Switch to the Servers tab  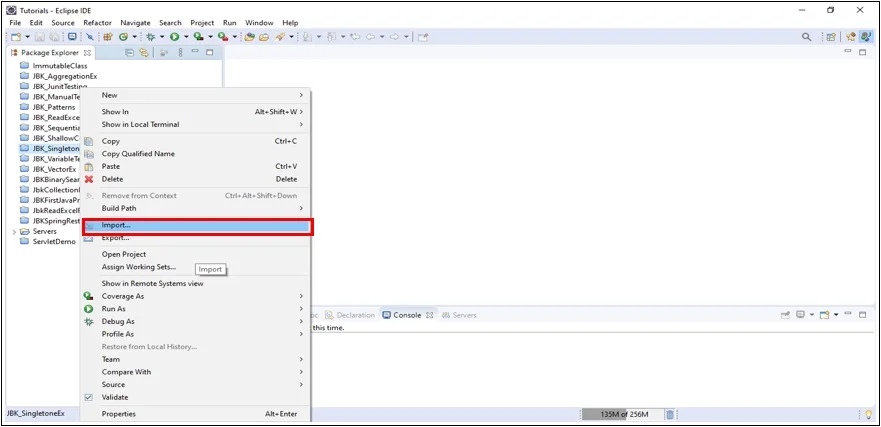(459, 315)
